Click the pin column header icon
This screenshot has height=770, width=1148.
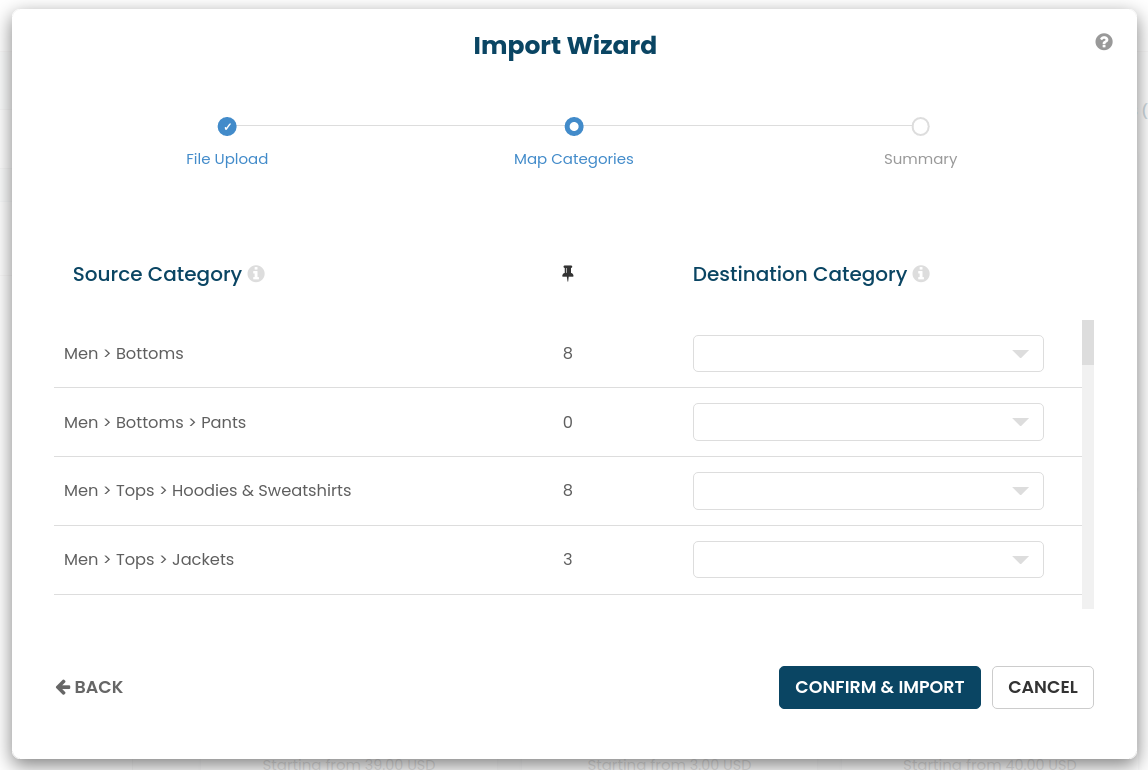point(568,273)
